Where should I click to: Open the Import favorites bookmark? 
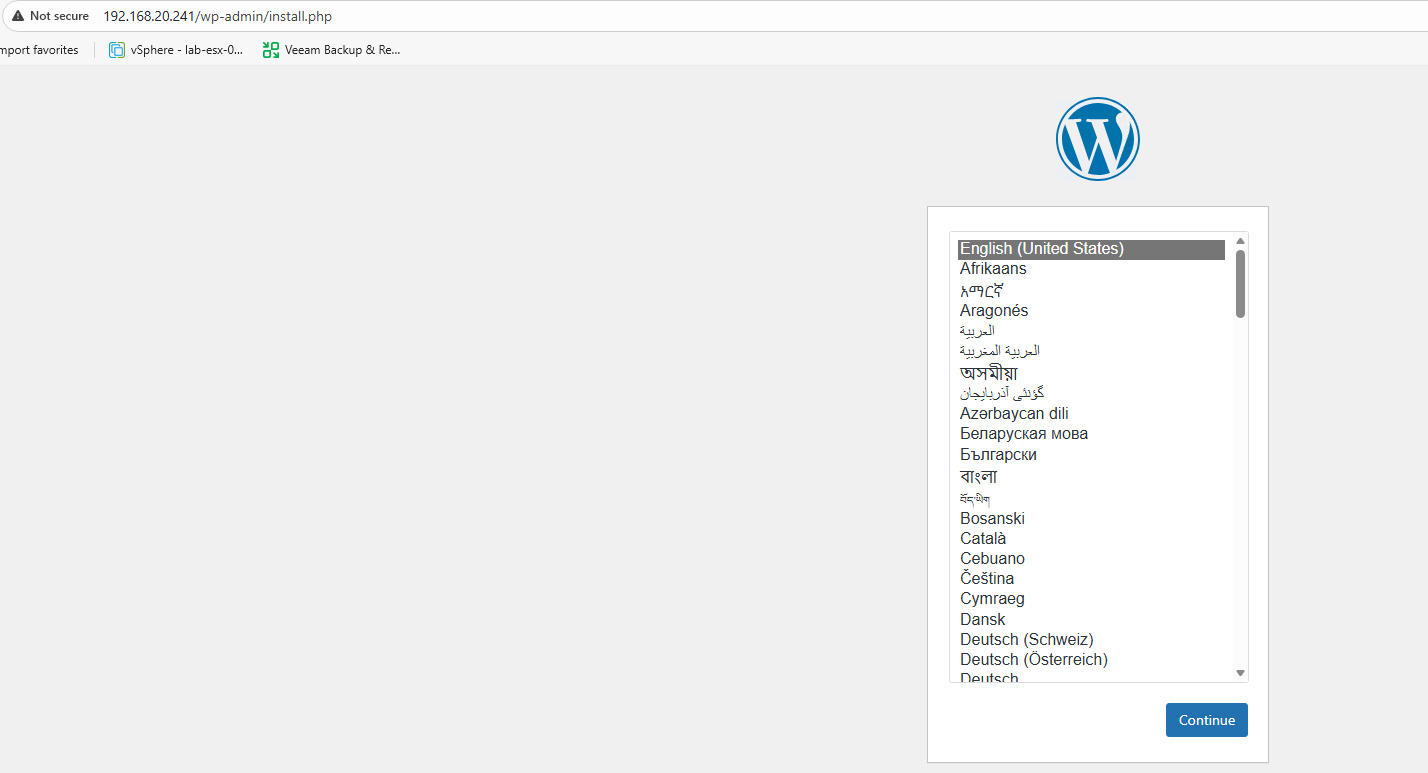pyautogui.click(x=39, y=50)
